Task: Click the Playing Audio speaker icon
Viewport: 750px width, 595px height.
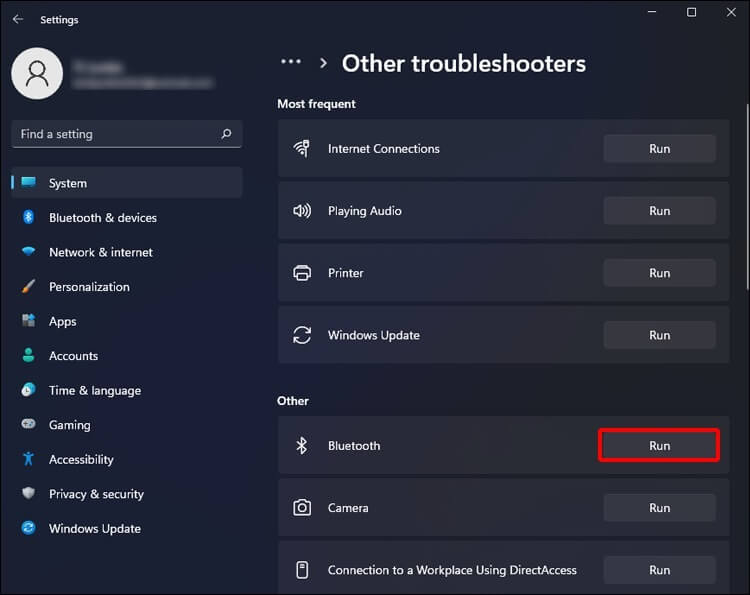Action: (302, 210)
